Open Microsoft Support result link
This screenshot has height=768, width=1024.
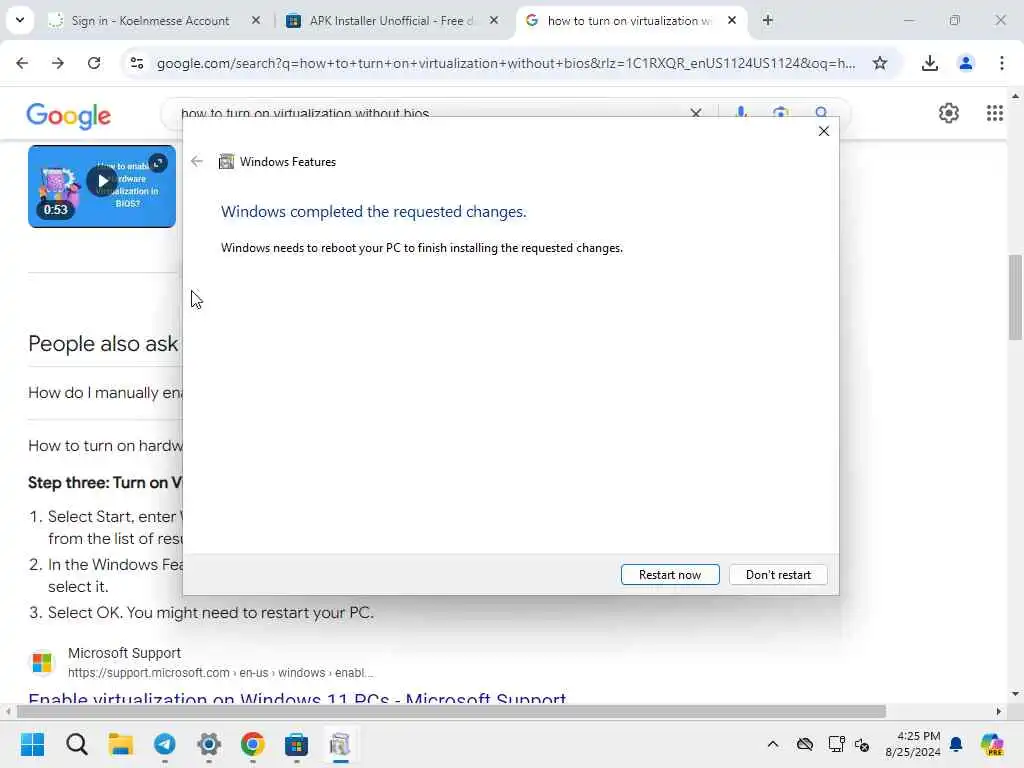tap(124, 653)
